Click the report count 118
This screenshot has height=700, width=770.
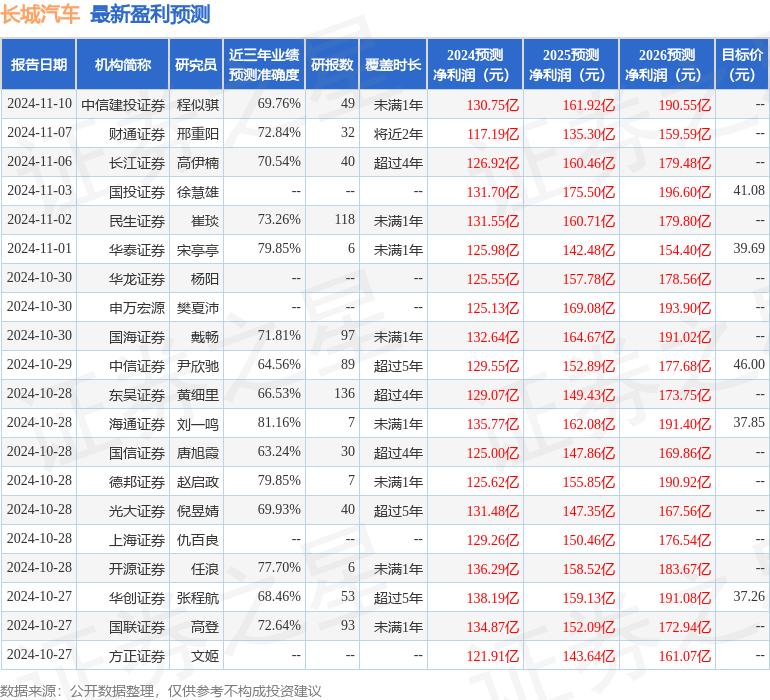coord(345,219)
